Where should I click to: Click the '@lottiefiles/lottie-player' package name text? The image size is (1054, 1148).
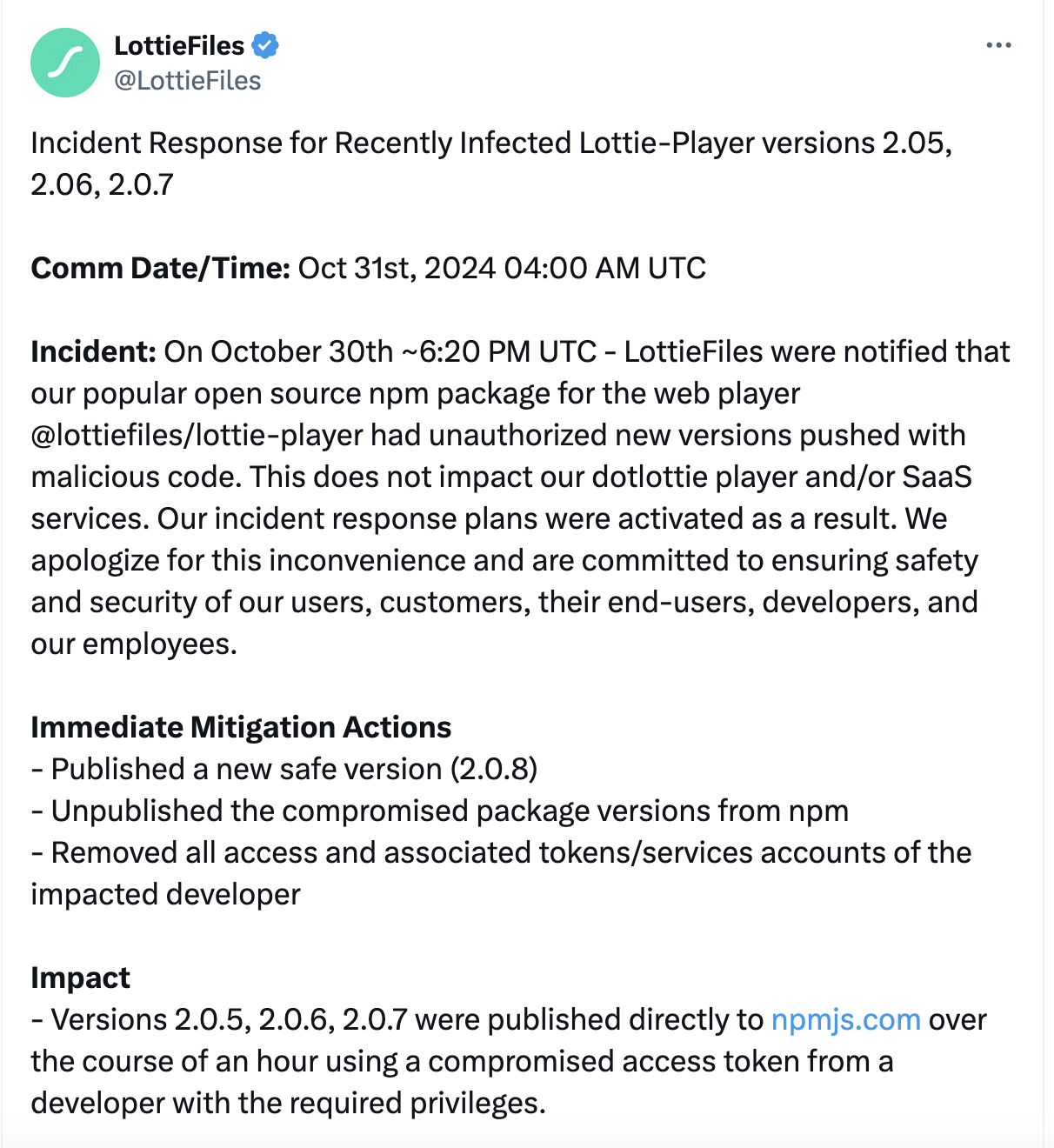[x=197, y=435]
